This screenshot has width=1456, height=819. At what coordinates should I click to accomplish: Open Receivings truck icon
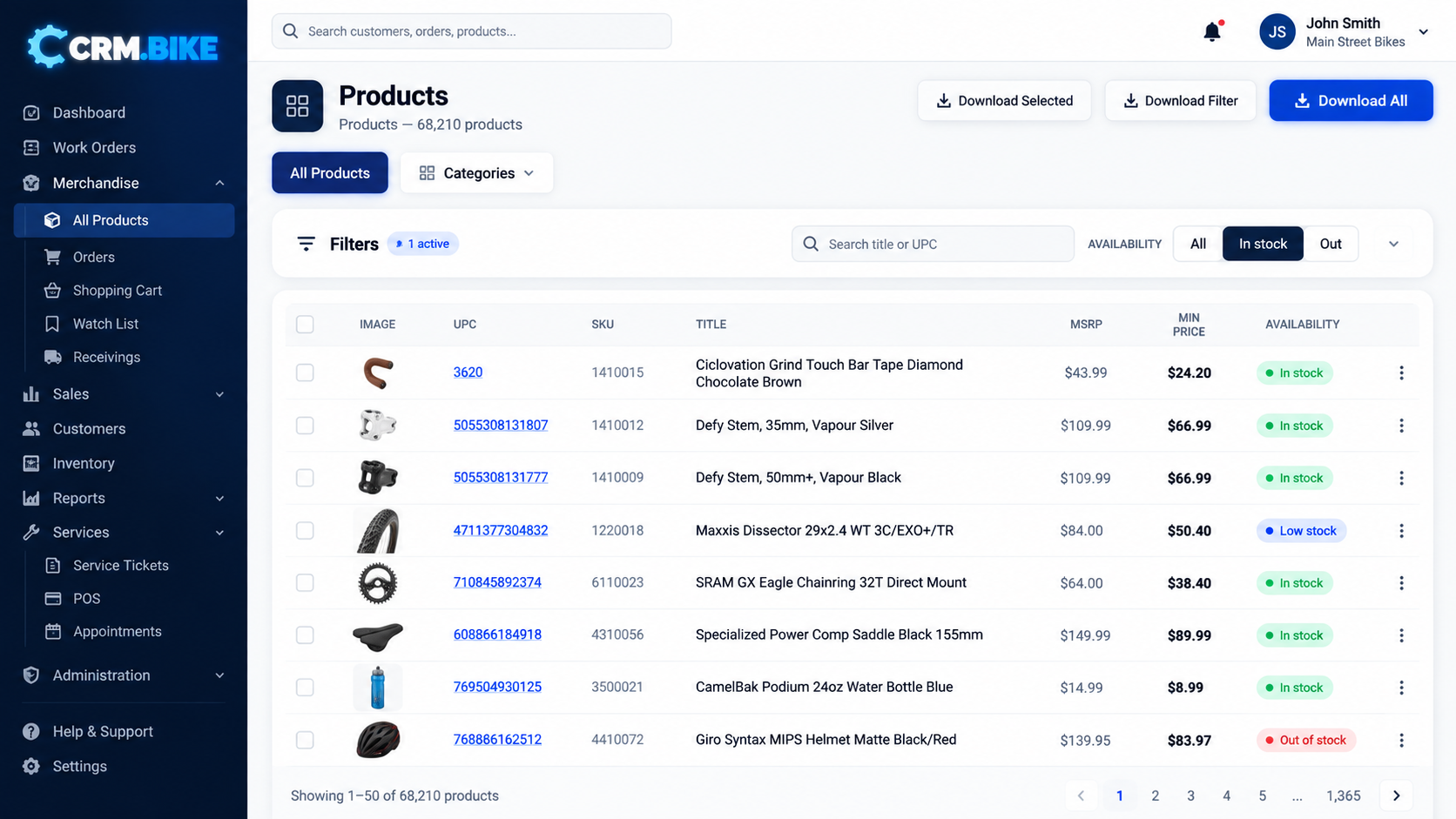pyautogui.click(x=52, y=357)
